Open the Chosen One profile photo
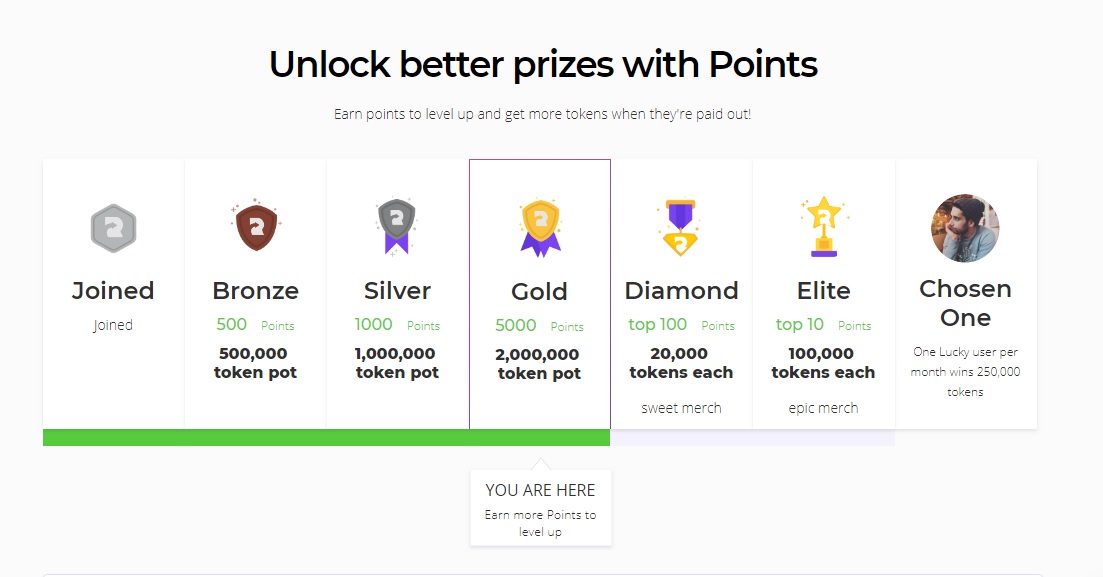Image resolution: width=1103 pixels, height=577 pixels. 965,228
